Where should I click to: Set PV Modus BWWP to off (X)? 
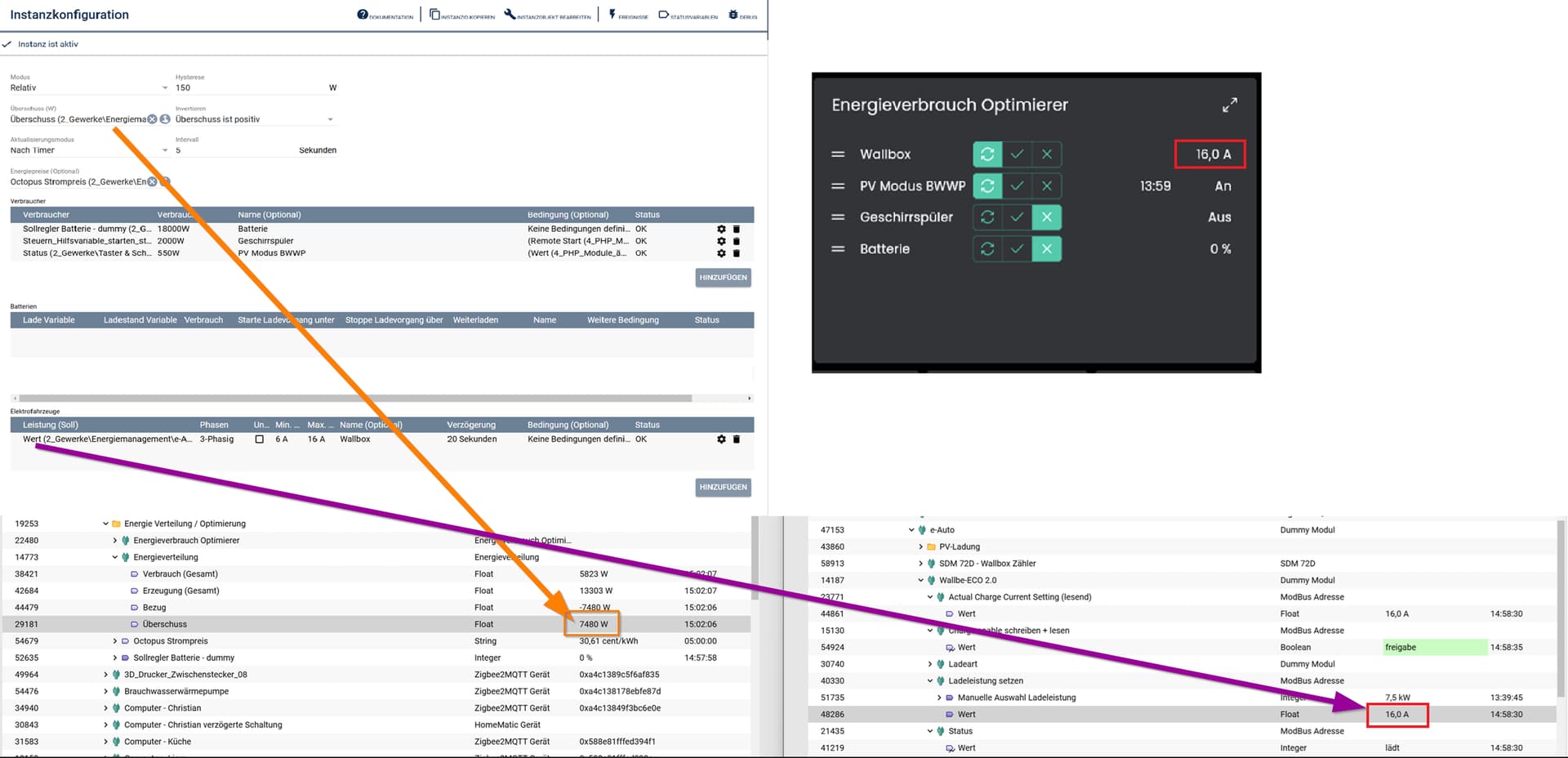[x=1047, y=186]
